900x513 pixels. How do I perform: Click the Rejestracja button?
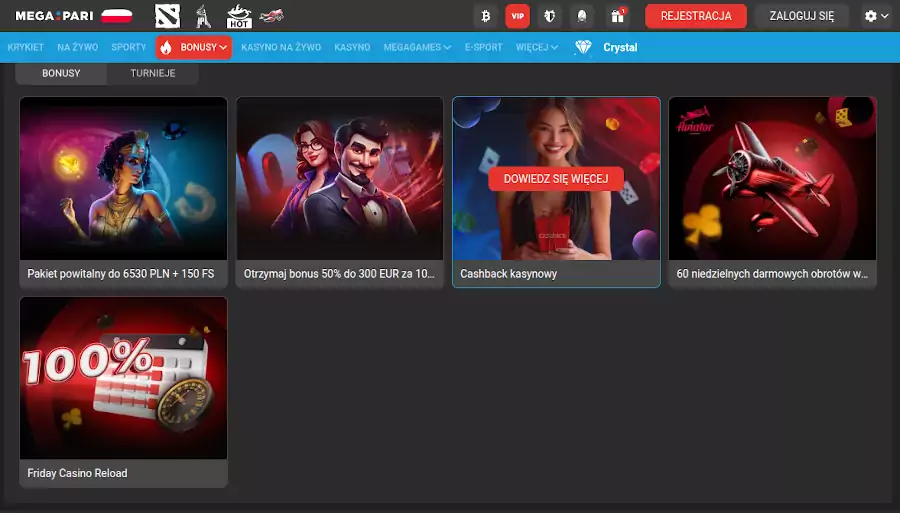tap(696, 16)
